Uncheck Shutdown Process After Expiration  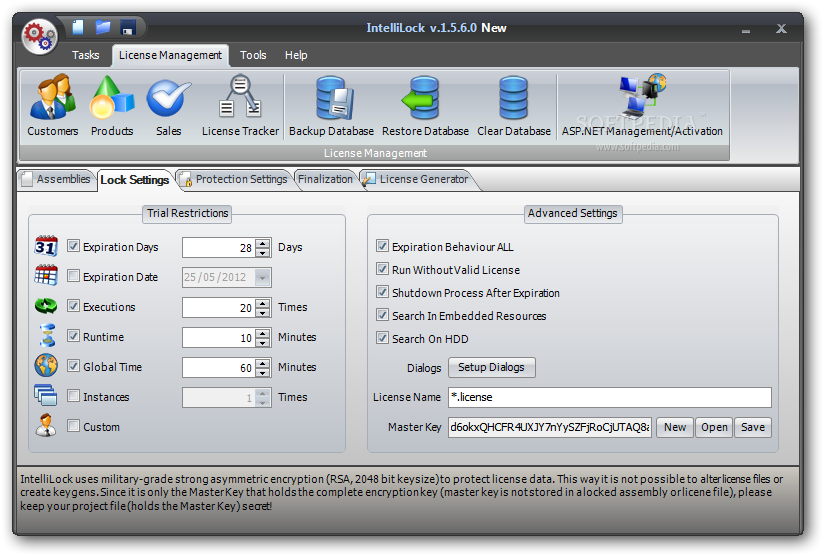[382, 292]
